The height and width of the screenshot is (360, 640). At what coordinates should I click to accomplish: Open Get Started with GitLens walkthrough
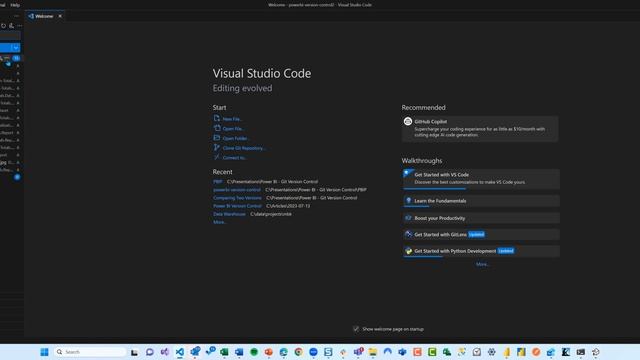(x=481, y=234)
